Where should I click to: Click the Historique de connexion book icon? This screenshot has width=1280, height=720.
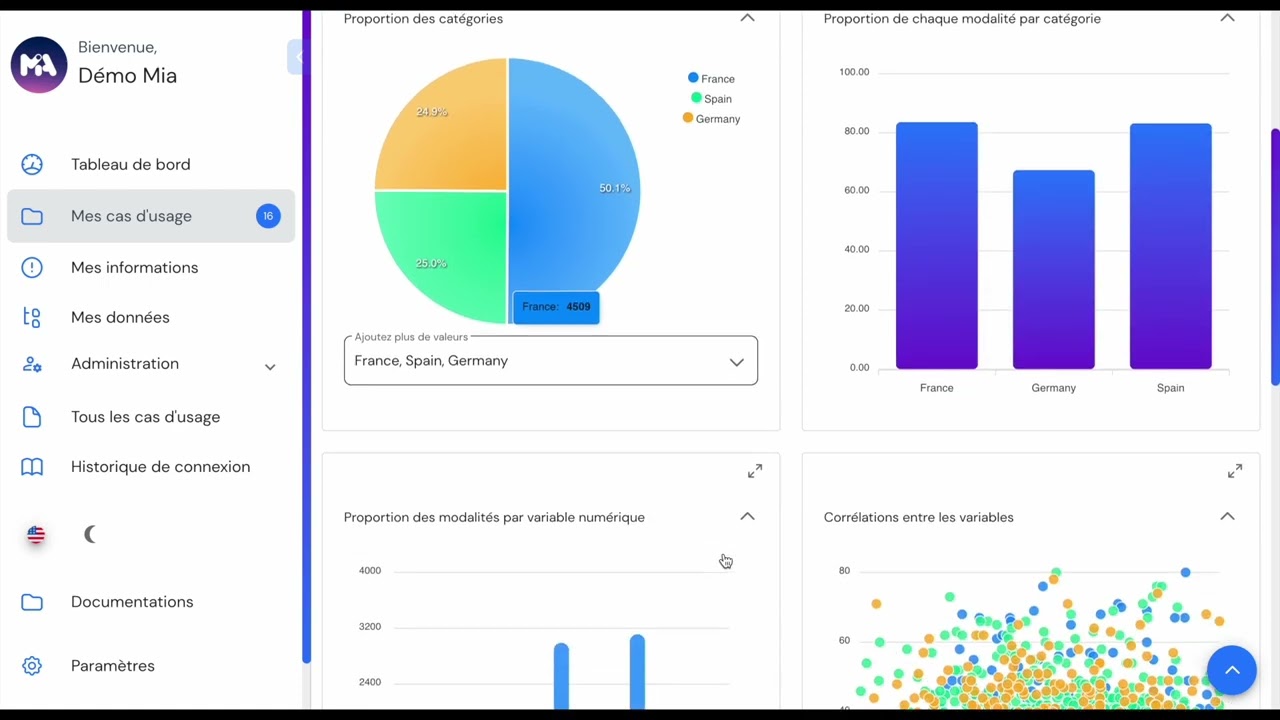coord(32,467)
